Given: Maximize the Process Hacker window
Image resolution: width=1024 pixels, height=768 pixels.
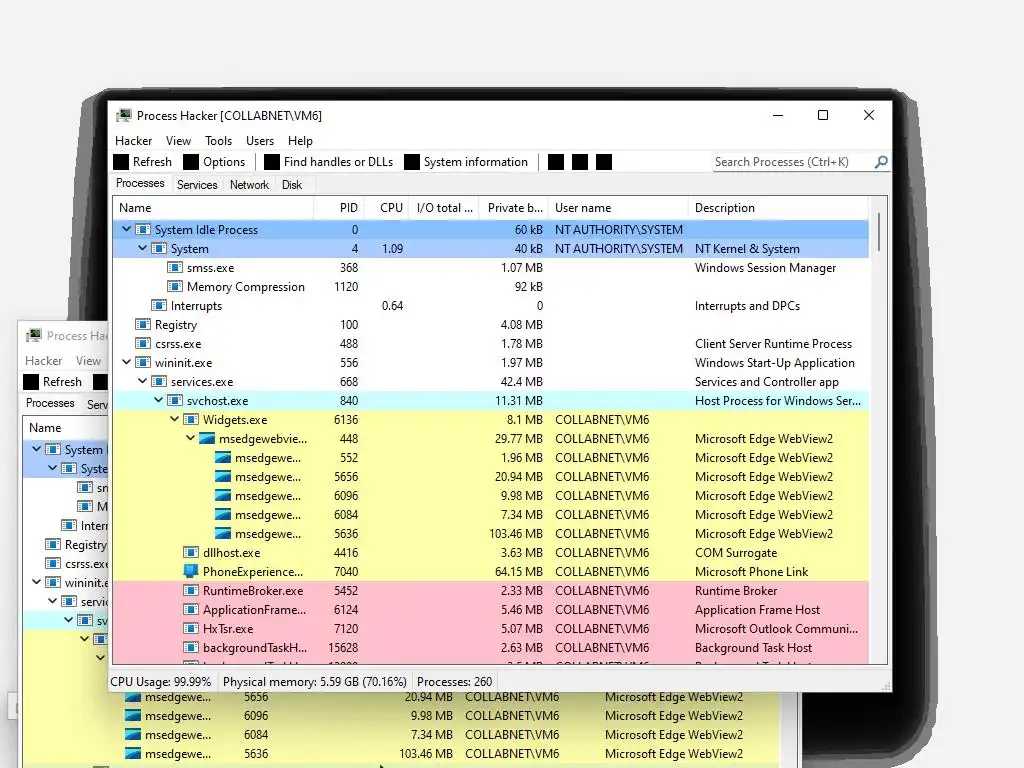Looking at the screenshot, I should [x=823, y=115].
